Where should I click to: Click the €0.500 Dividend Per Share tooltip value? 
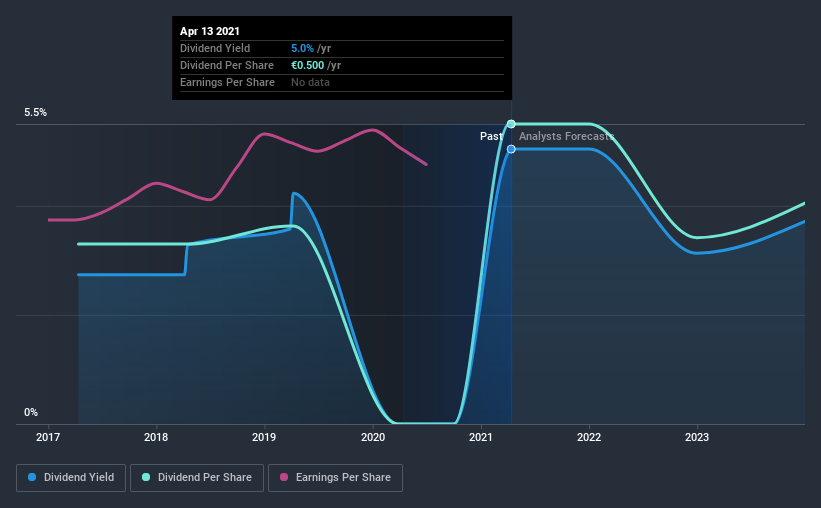(308, 65)
